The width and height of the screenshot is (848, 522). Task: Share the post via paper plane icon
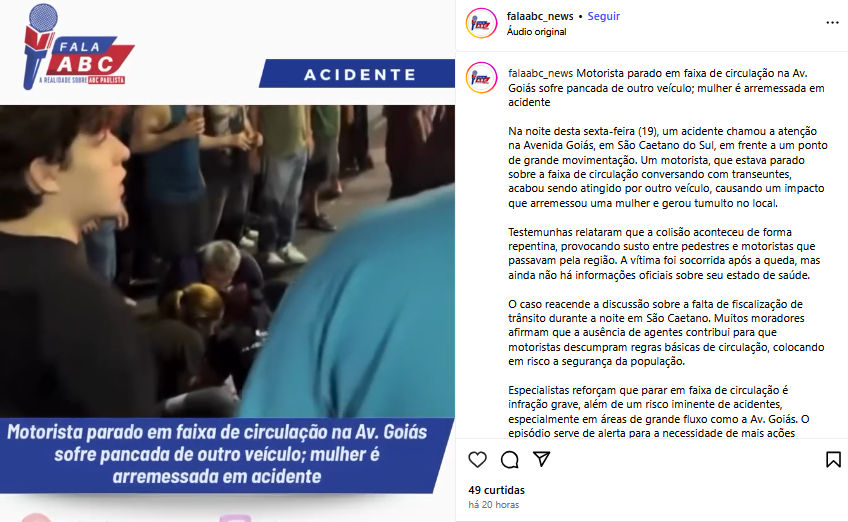coord(541,459)
